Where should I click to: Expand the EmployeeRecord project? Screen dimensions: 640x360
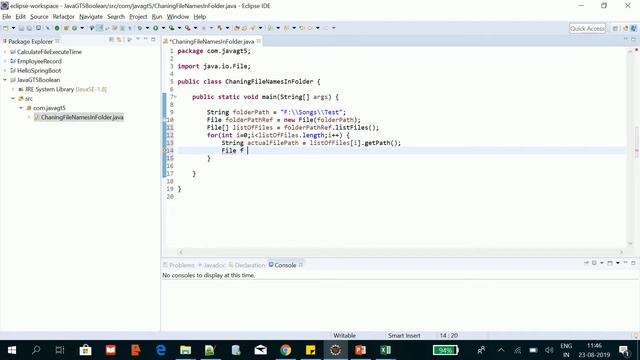5,61
